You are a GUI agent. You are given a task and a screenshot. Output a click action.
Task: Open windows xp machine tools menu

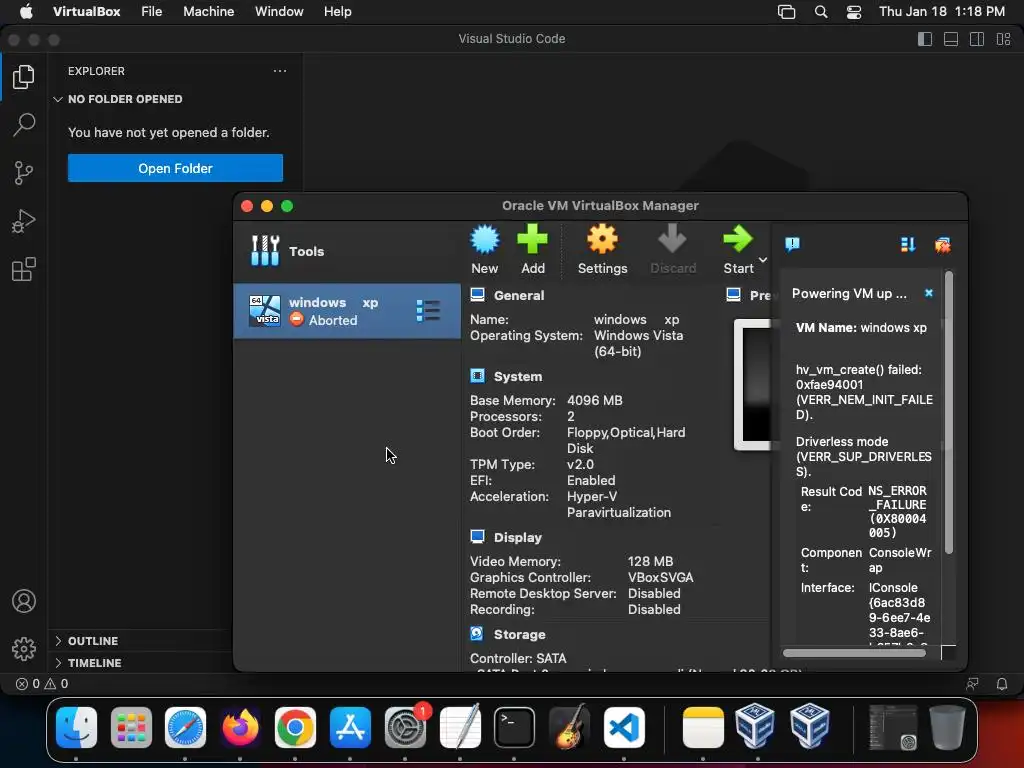428,311
